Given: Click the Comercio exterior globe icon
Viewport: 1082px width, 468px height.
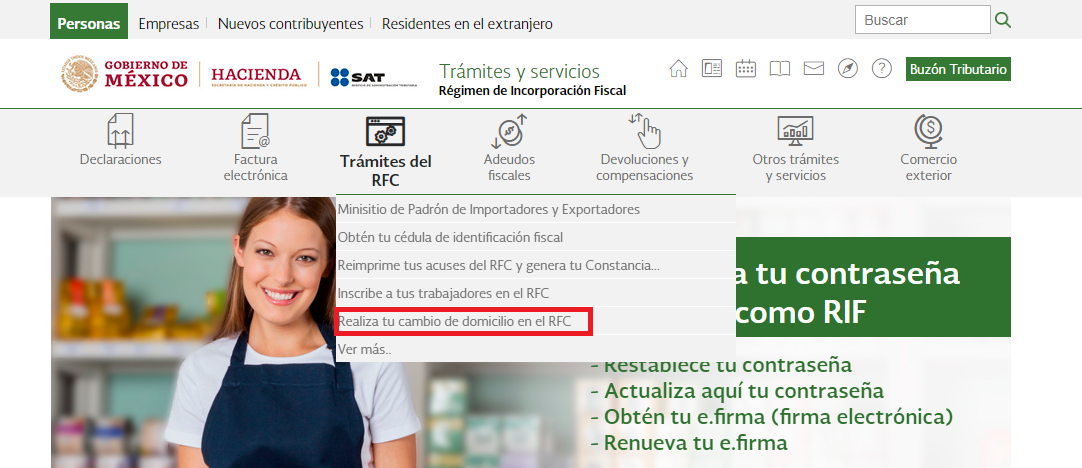Looking at the screenshot, I should pos(928,131).
